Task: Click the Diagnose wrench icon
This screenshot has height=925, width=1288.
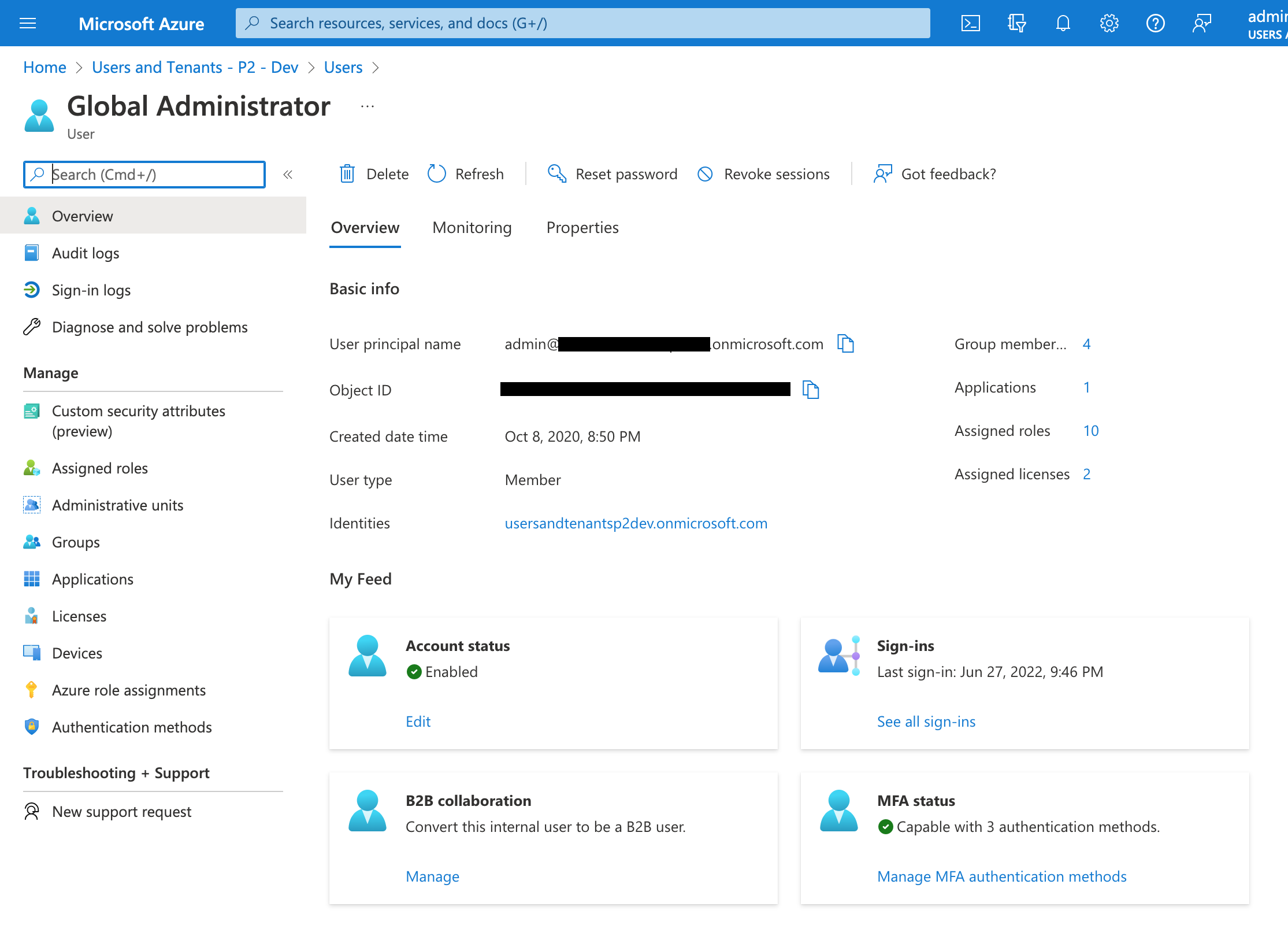Action: (32, 327)
